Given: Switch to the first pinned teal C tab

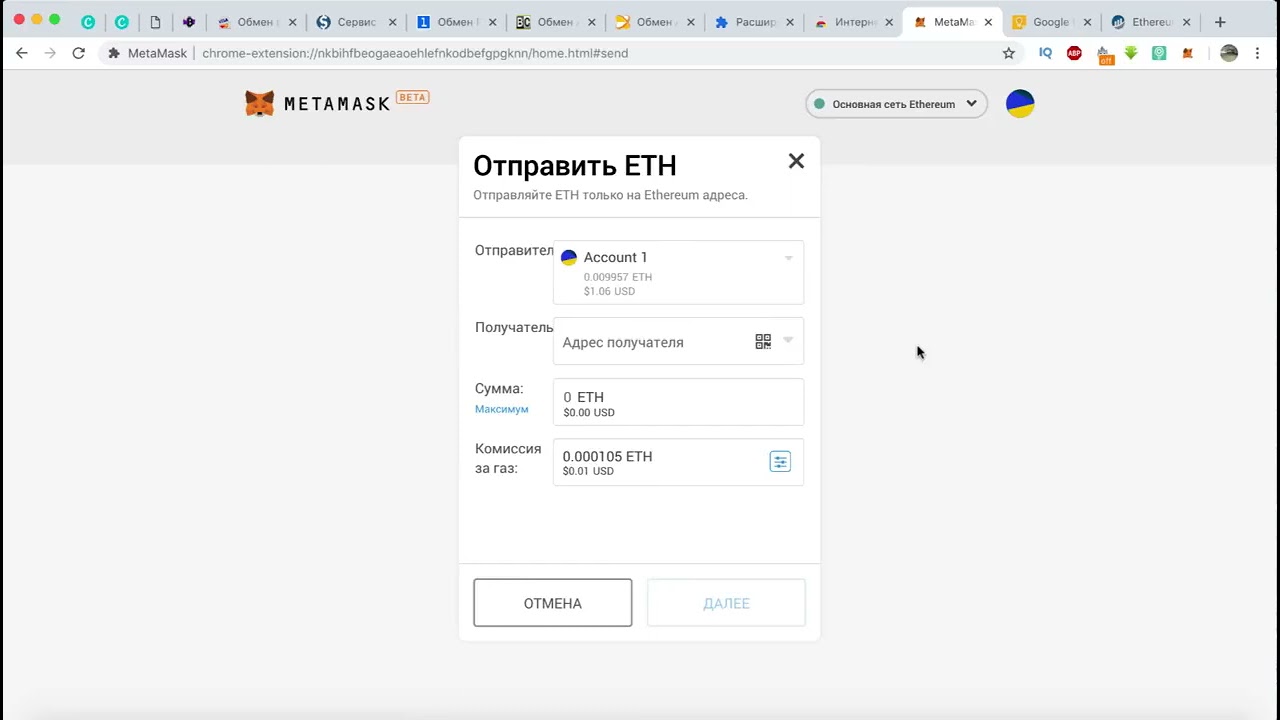Looking at the screenshot, I should point(88,22).
